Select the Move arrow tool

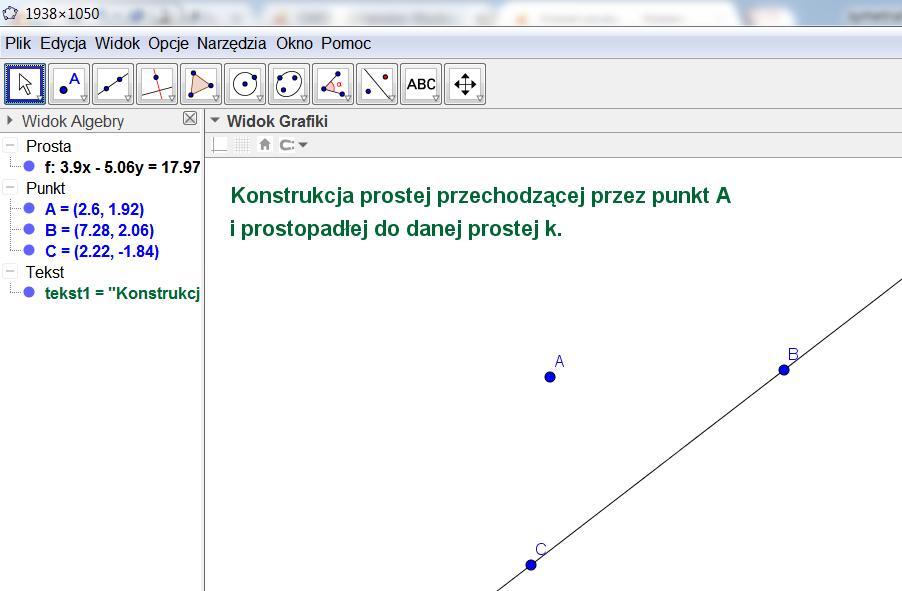[25, 84]
